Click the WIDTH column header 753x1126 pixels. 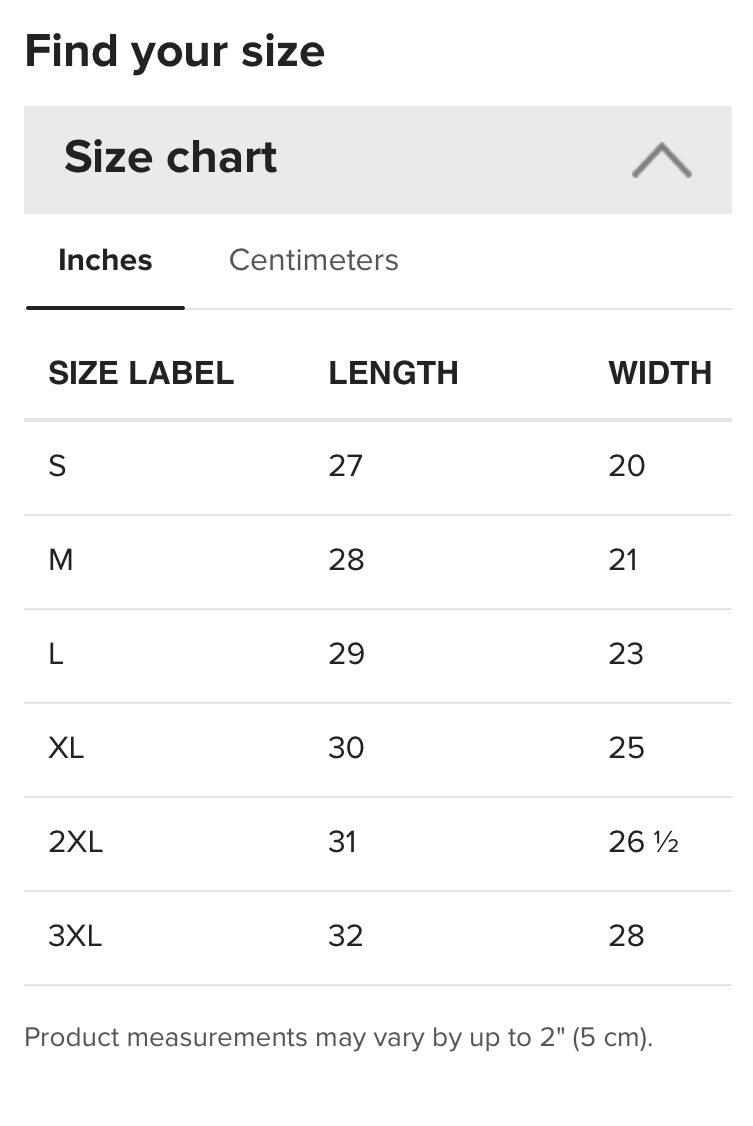click(x=660, y=373)
